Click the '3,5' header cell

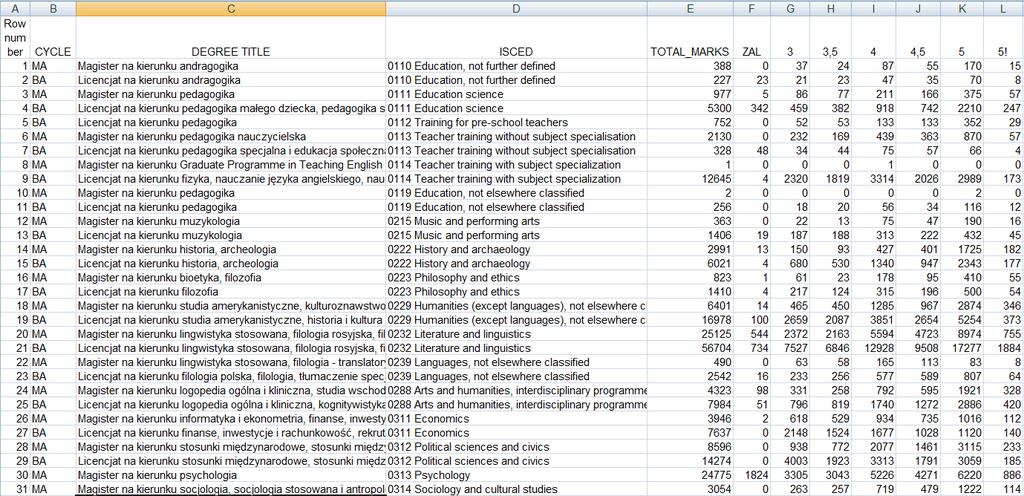(831, 37)
